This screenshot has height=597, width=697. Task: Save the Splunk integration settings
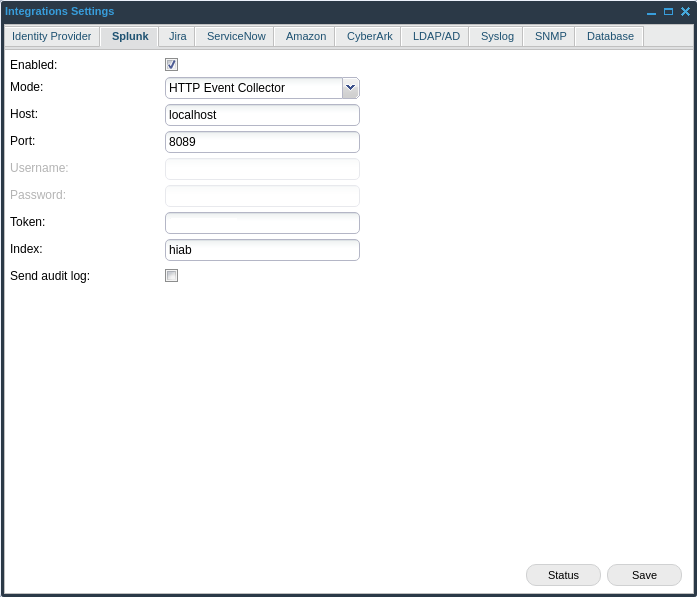point(644,575)
